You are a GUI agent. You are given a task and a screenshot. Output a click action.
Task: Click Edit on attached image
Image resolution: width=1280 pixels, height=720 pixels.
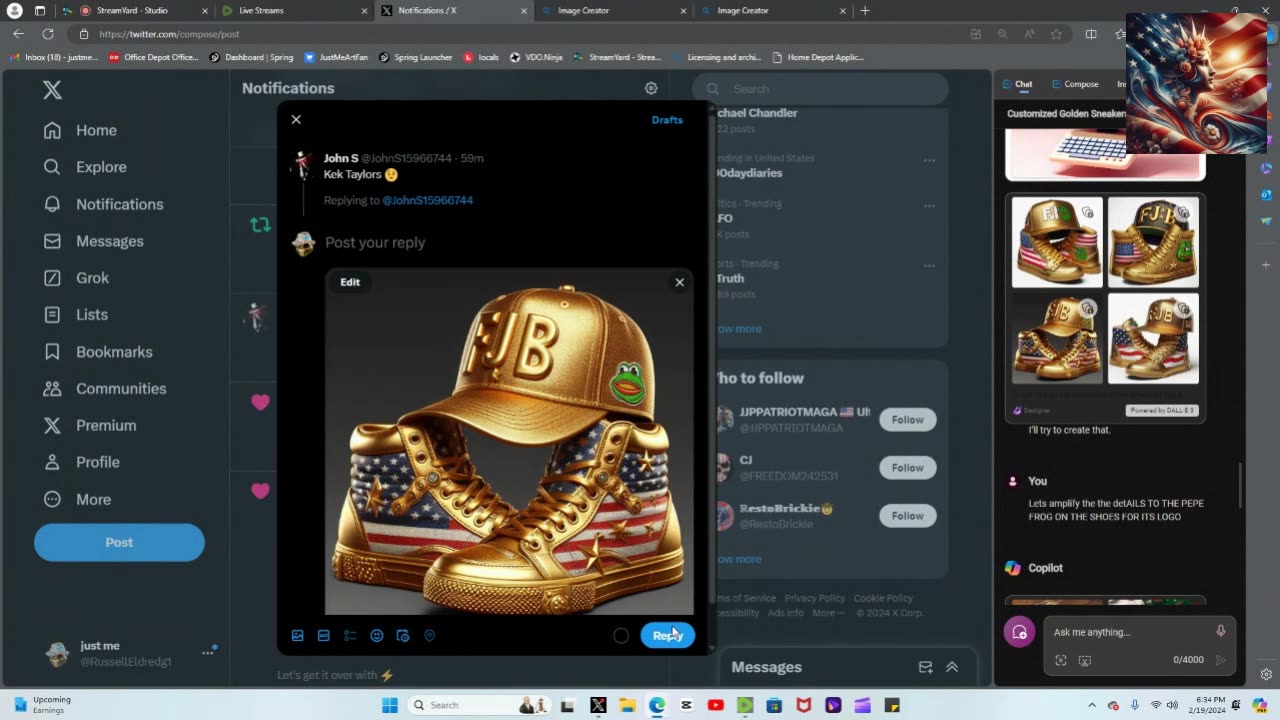[x=350, y=282]
